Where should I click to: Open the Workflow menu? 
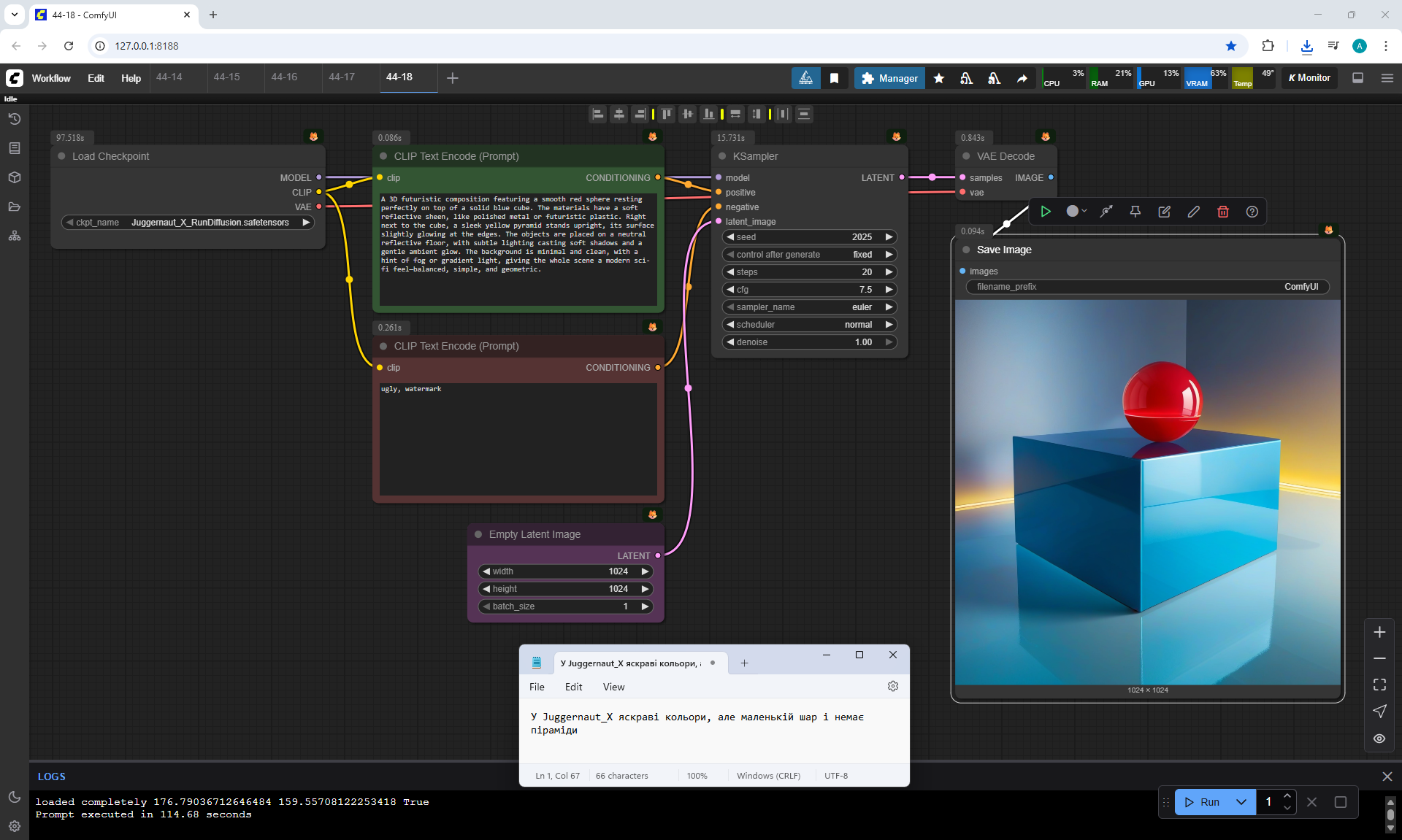coord(51,78)
